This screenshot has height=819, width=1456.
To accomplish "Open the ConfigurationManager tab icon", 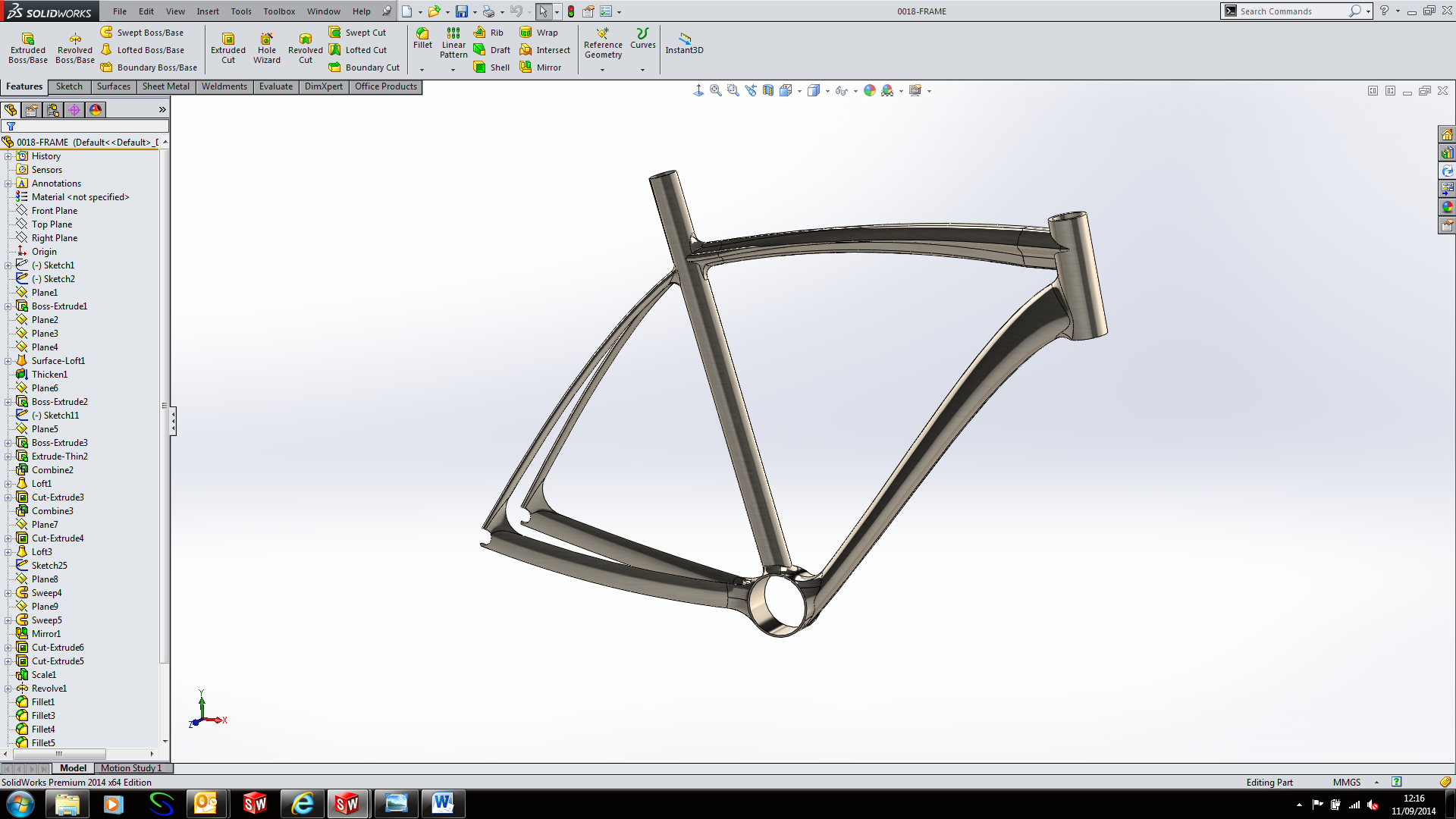I will pos(53,110).
